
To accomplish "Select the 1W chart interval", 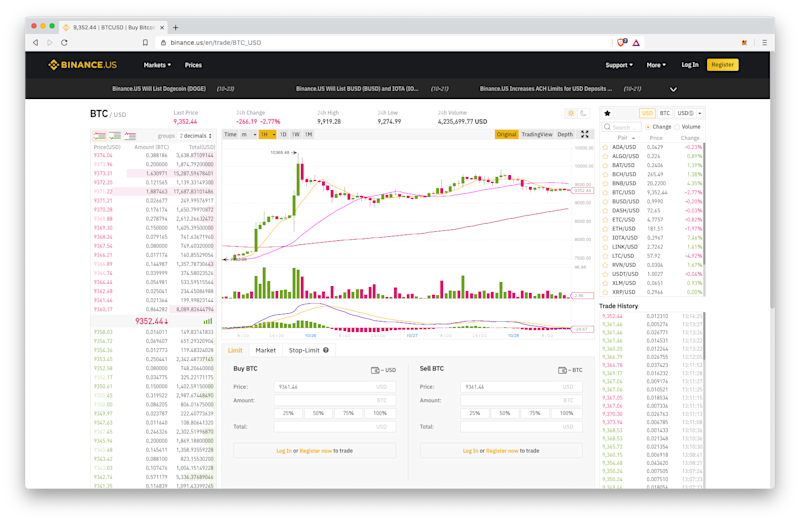I will click(296, 134).
